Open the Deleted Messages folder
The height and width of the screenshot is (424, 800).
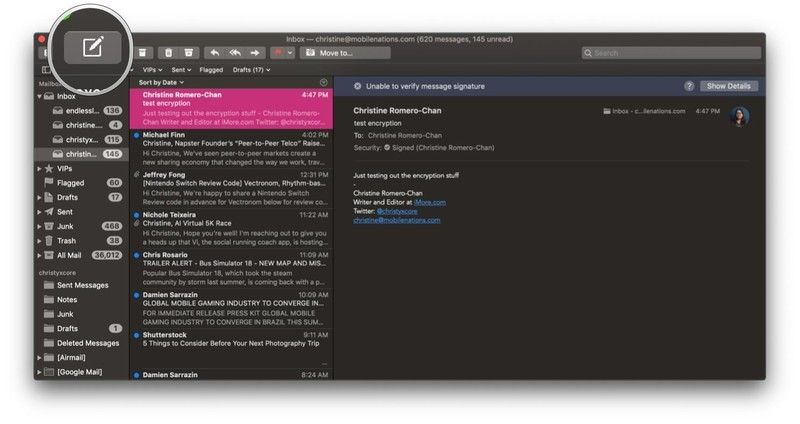[x=82, y=343]
